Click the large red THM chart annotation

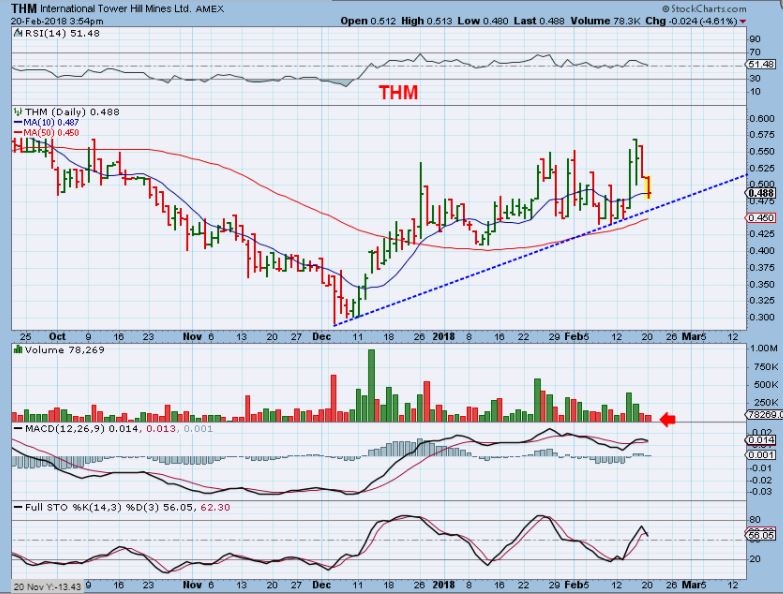[x=397, y=93]
